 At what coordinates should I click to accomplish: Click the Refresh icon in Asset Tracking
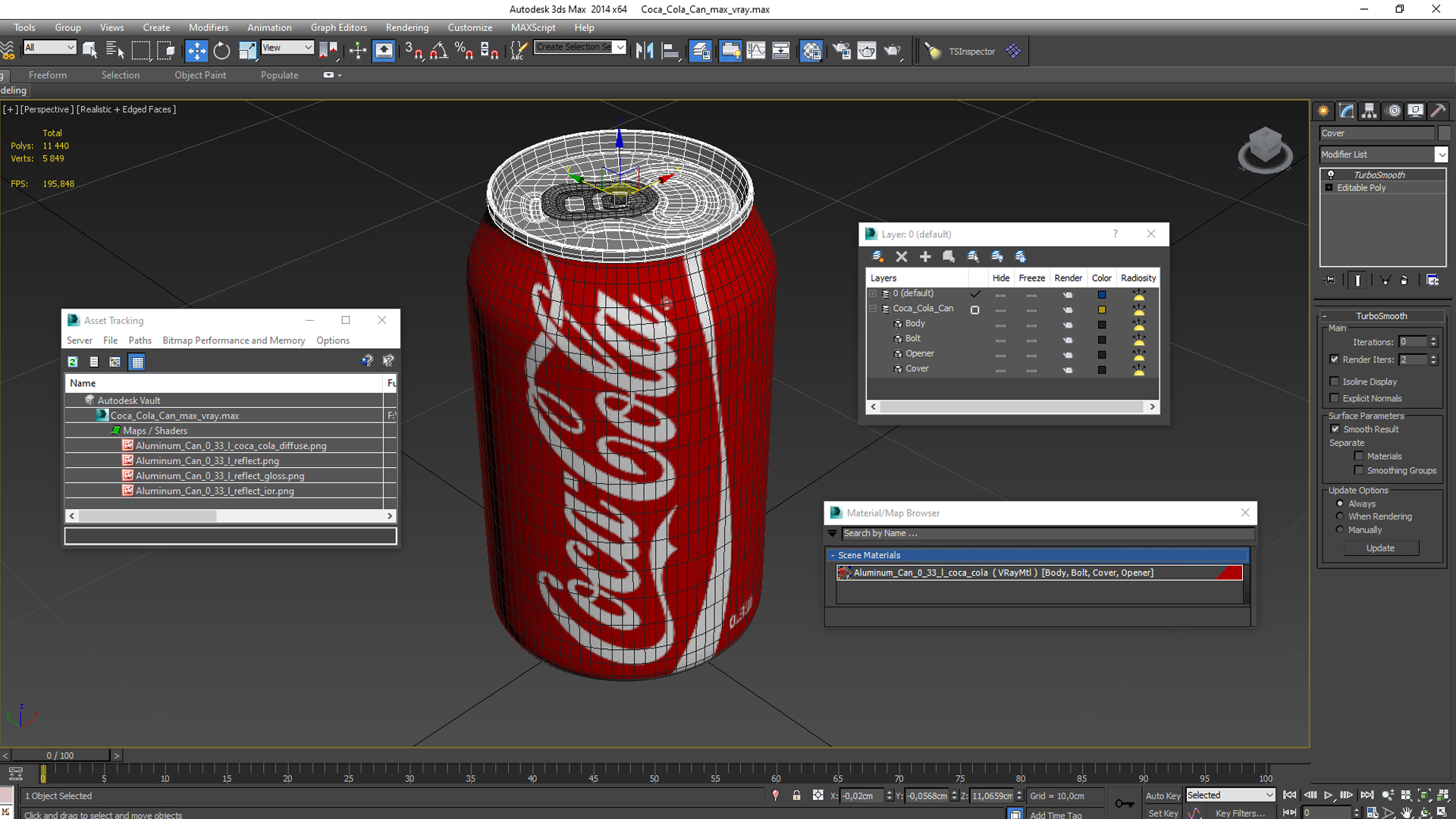(x=73, y=362)
